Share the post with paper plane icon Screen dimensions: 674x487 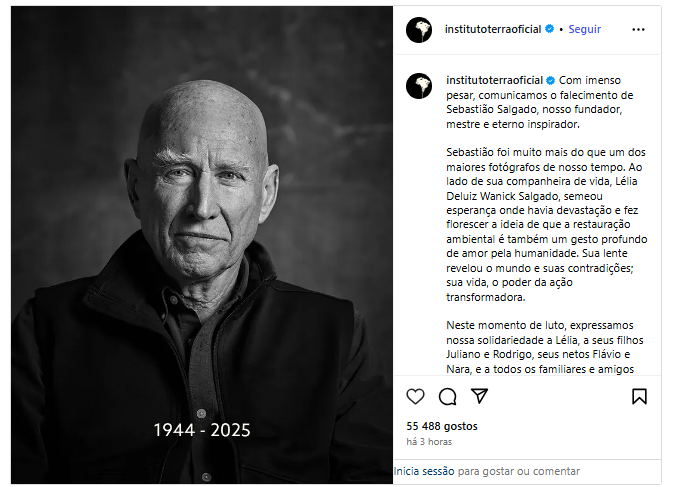[x=479, y=396]
